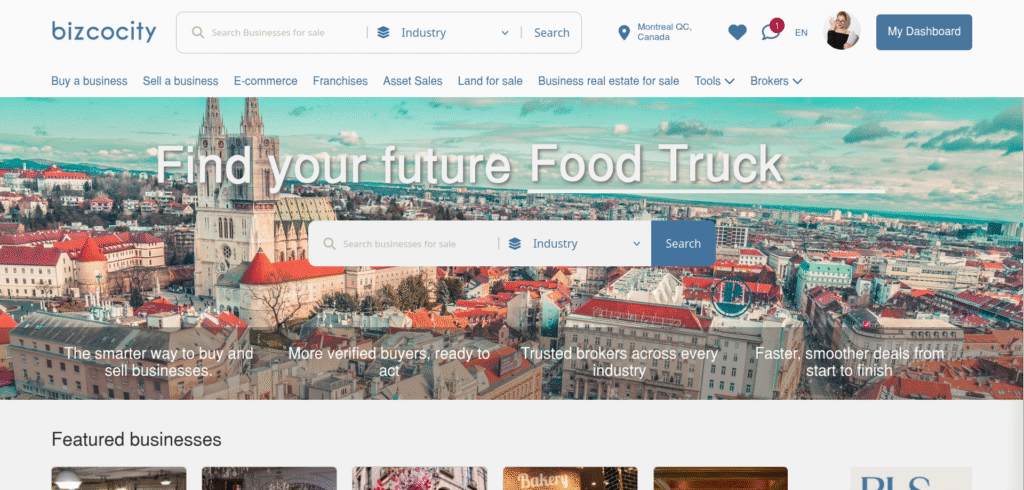
Task: Click the My Dashboard button
Action: coord(923,32)
